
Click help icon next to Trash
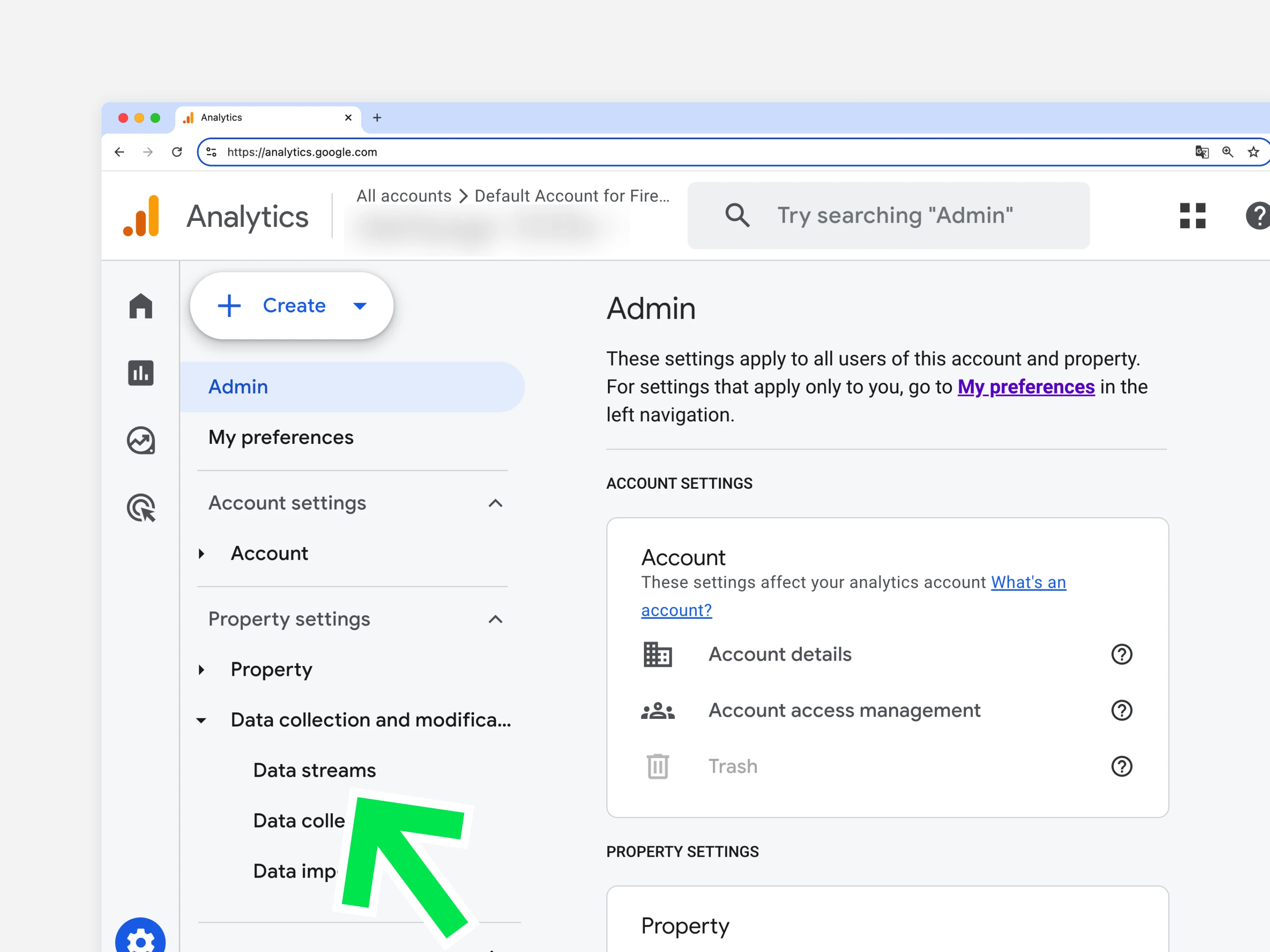tap(1121, 767)
